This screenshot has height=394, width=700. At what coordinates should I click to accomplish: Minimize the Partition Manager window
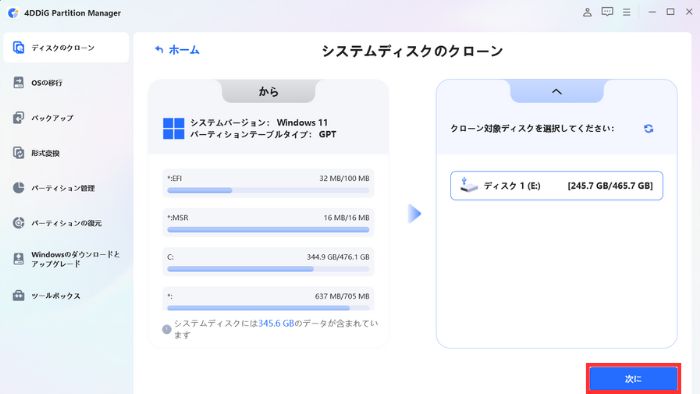pos(652,12)
